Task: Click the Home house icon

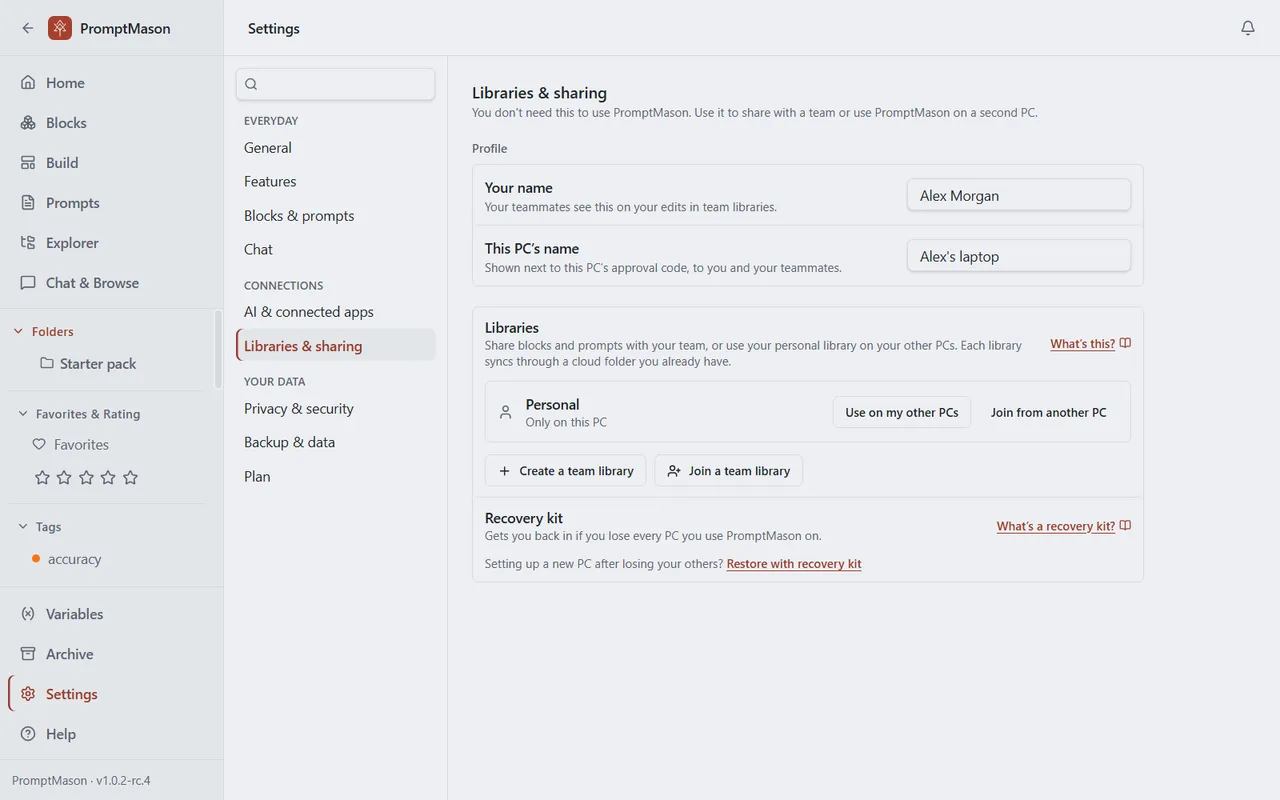Action: tap(28, 83)
